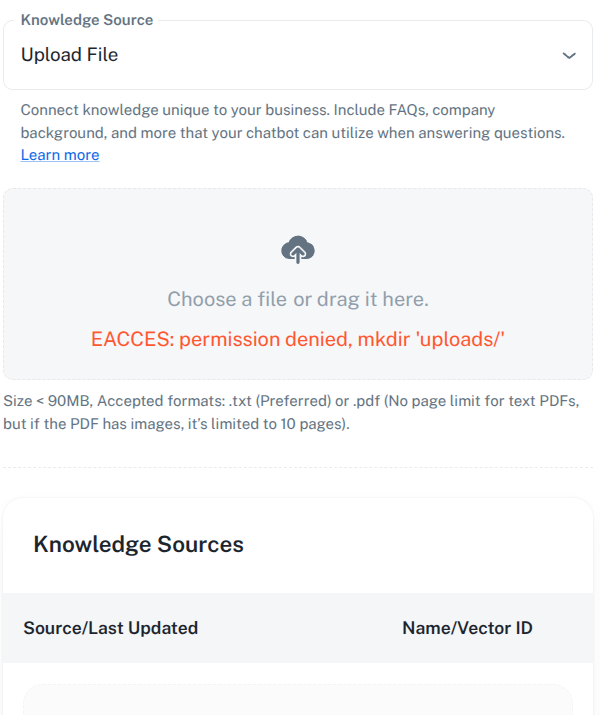
Task: Click empty space right of the Learn more link
Action: click(319, 155)
